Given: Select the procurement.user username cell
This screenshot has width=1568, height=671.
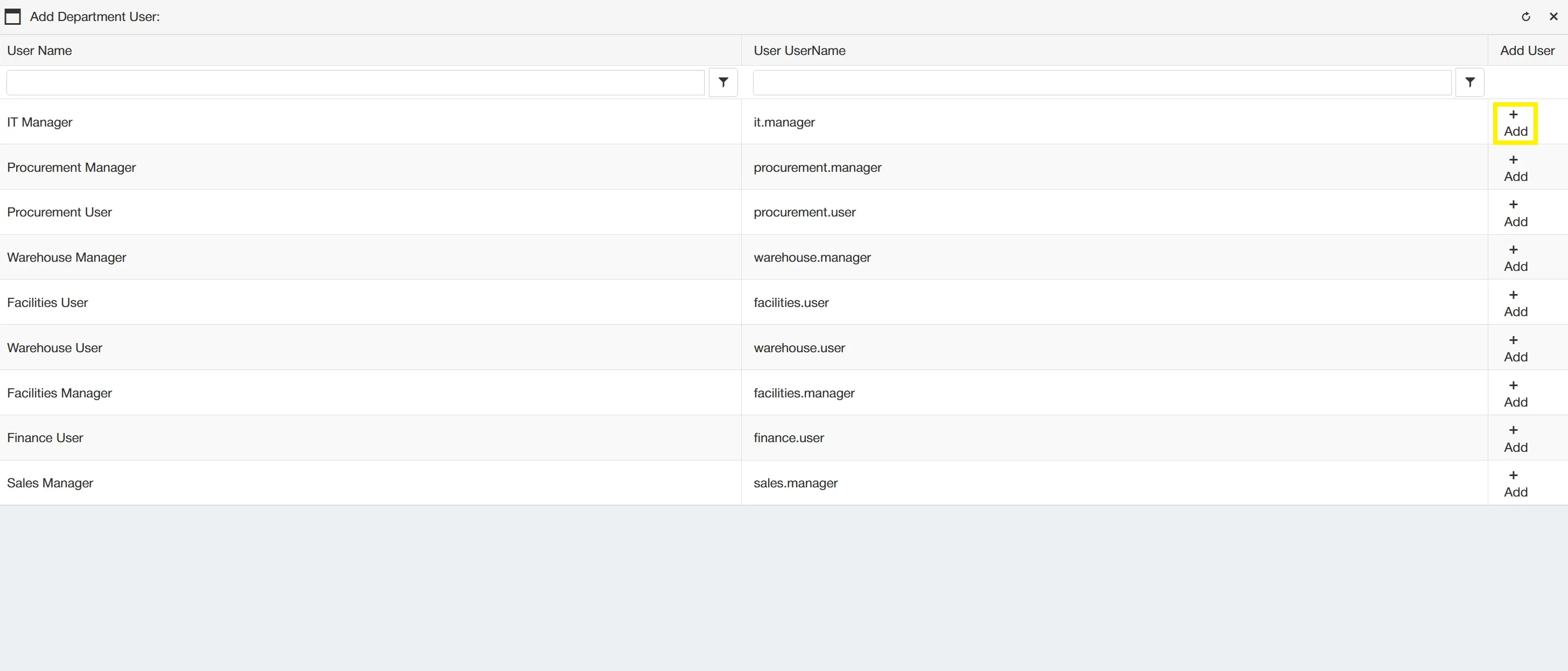Looking at the screenshot, I should click(x=1115, y=212).
